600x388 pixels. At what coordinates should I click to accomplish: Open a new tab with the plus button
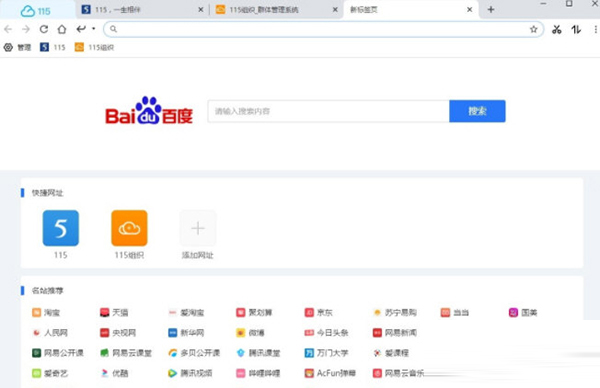tap(491, 10)
